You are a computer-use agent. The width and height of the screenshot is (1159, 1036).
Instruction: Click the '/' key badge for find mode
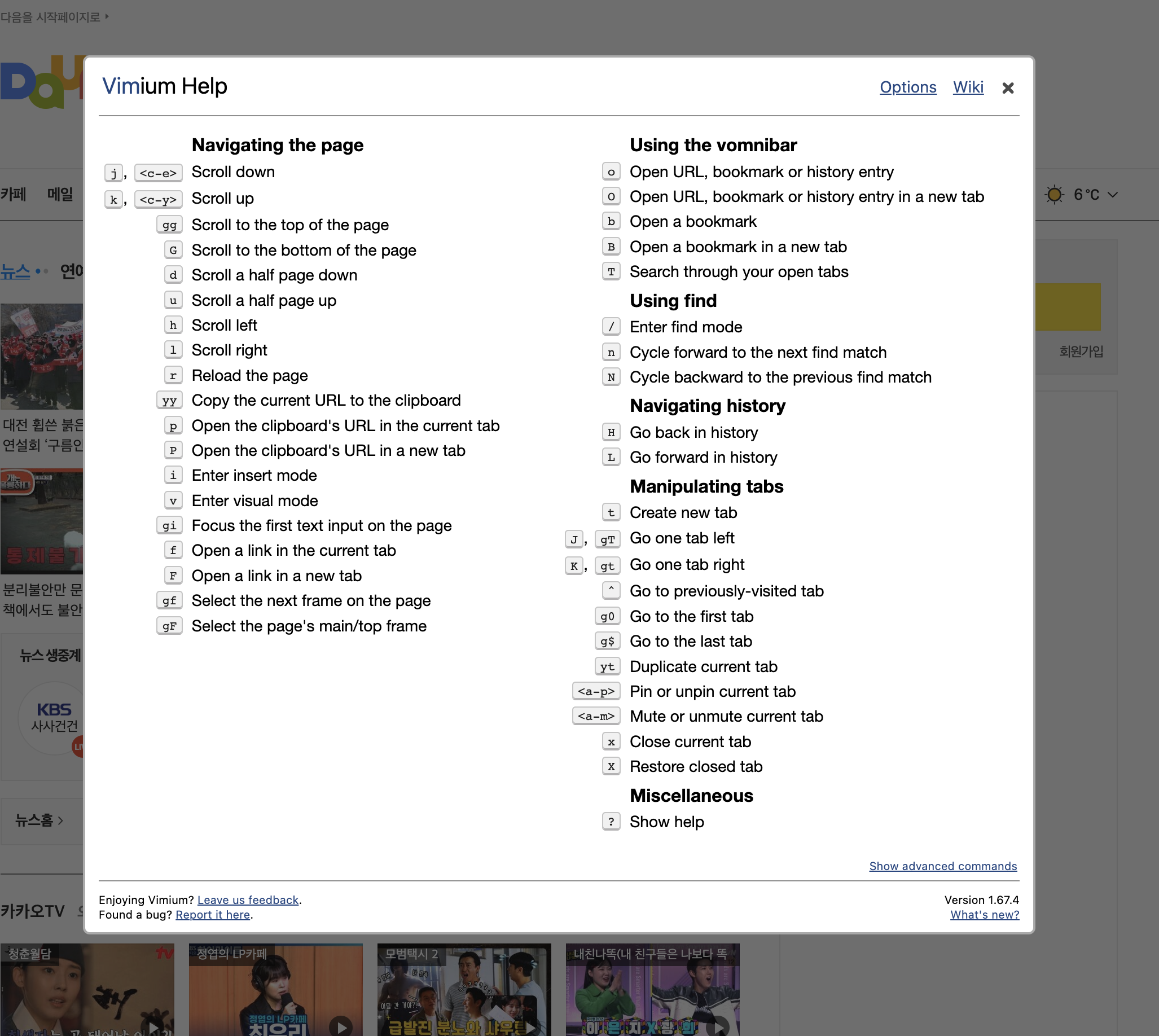[x=611, y=327]
